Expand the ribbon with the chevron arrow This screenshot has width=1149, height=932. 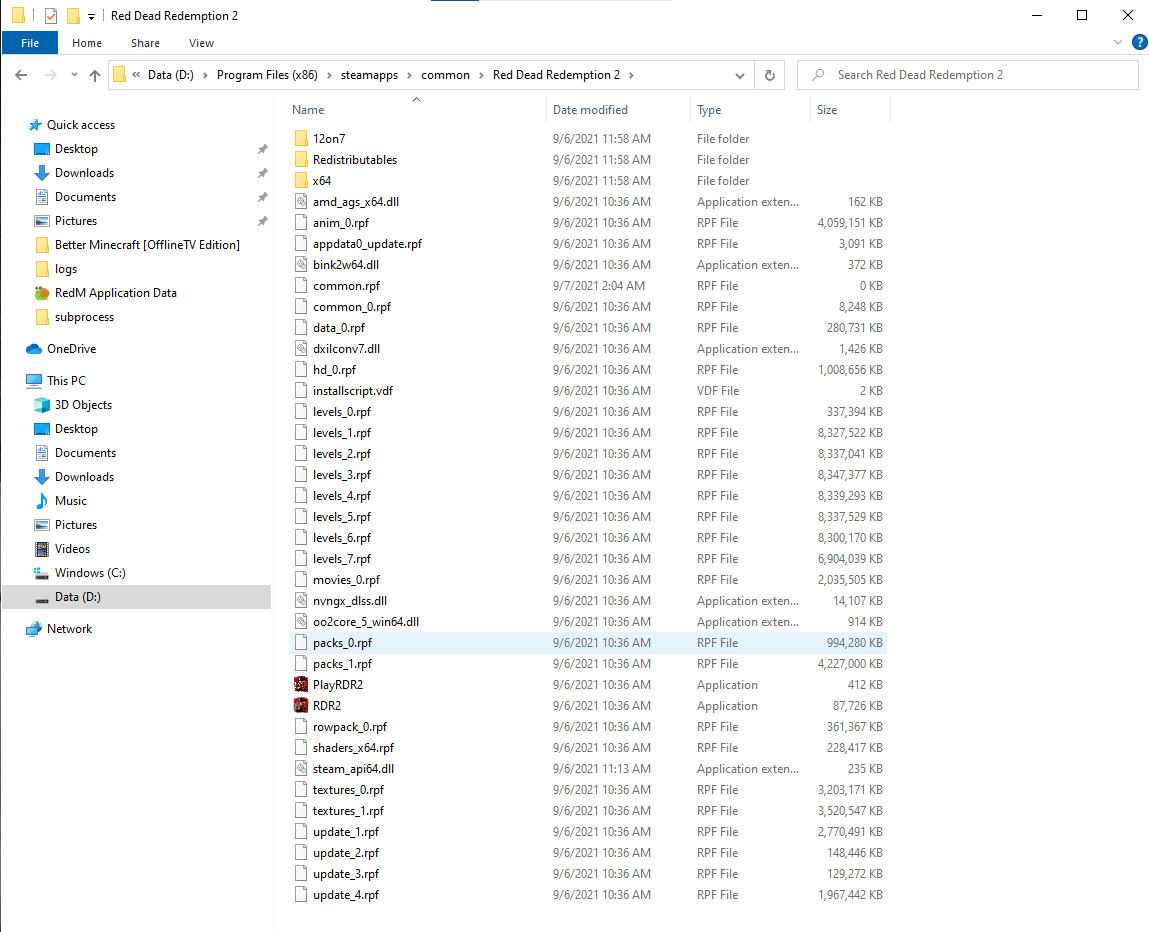[x=1117, y=42]
